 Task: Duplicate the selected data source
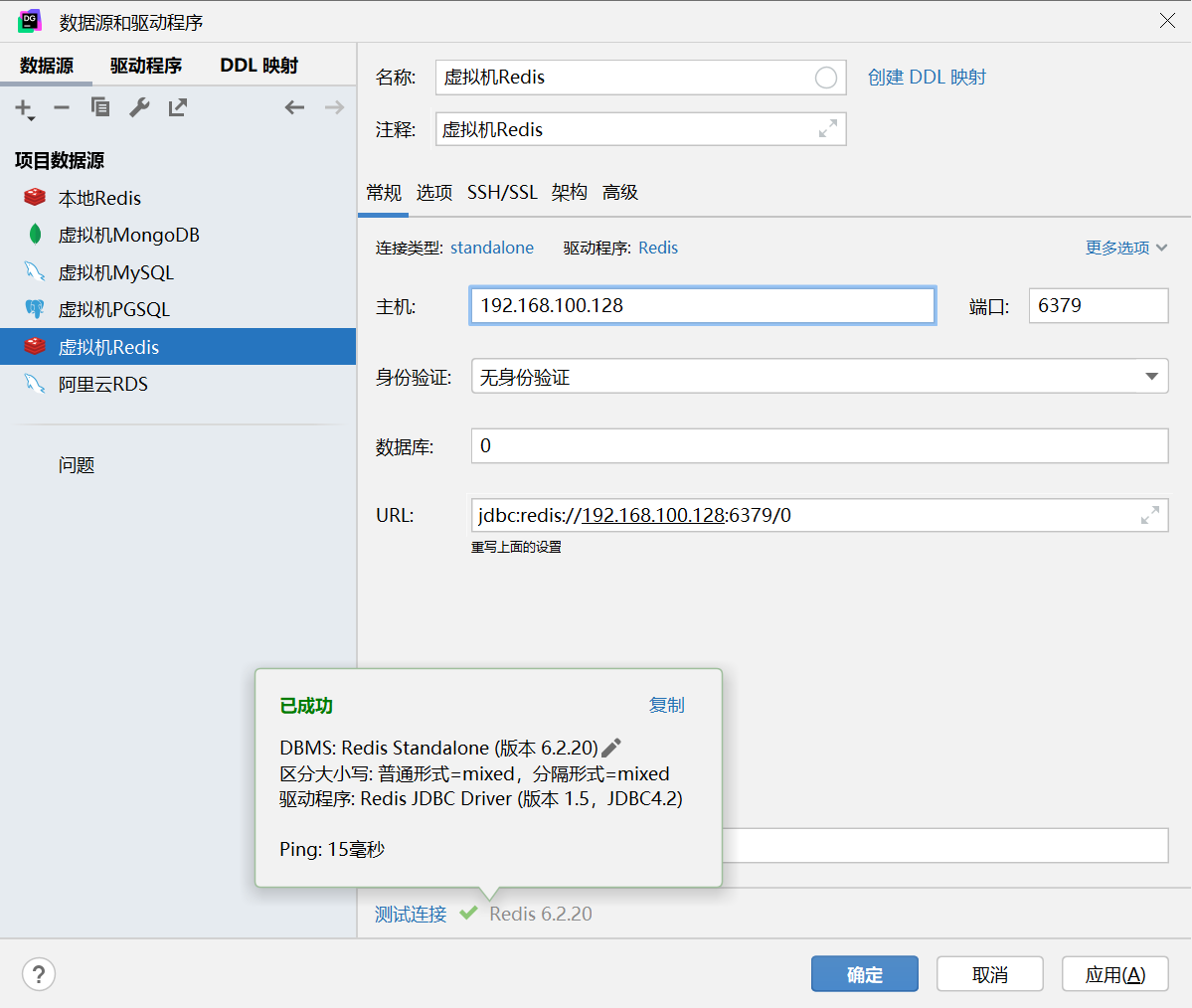100,108
